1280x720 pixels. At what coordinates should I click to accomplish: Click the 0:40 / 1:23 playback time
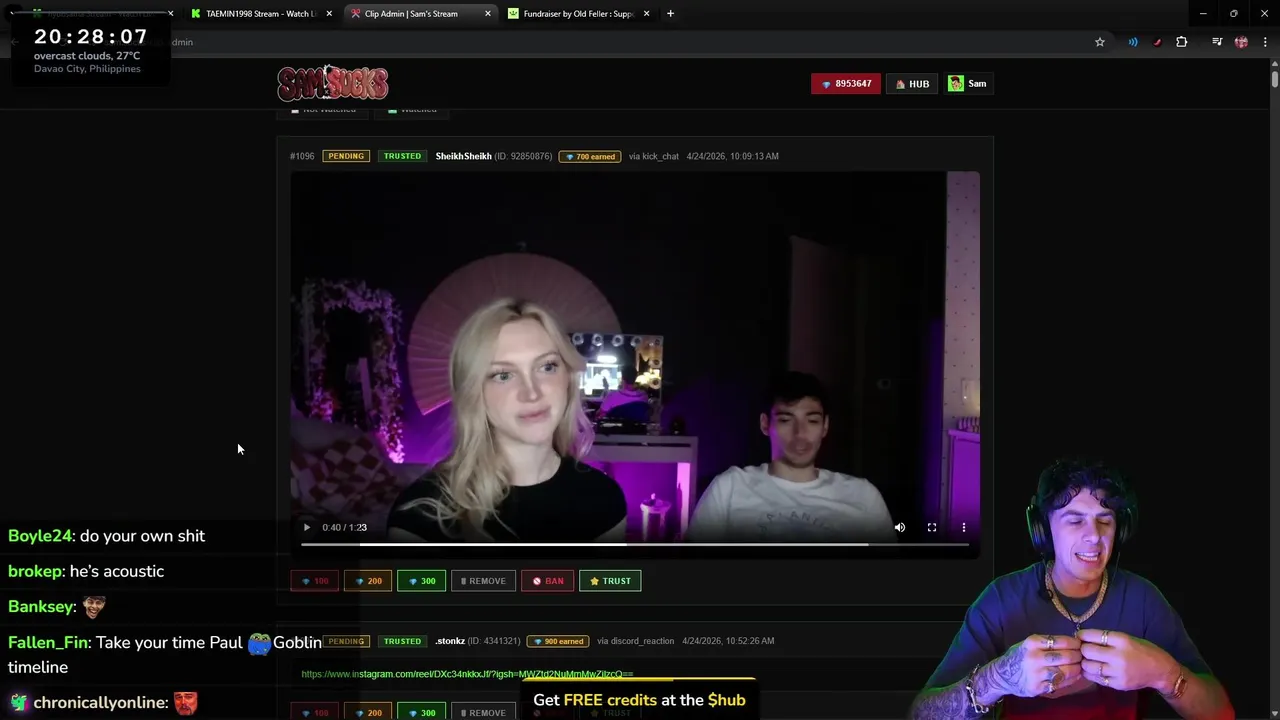click(x=344, y=527)
